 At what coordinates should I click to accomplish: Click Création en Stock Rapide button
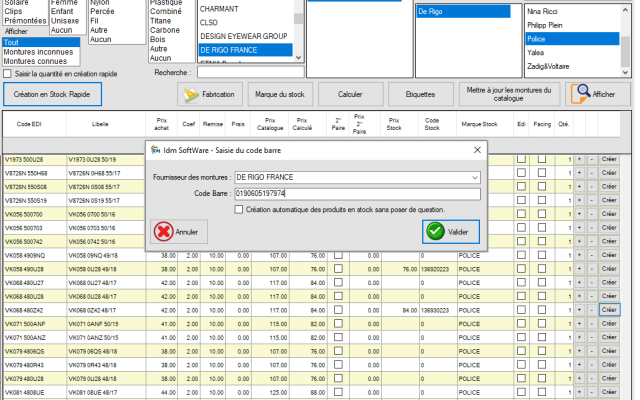tap(52, 94)
